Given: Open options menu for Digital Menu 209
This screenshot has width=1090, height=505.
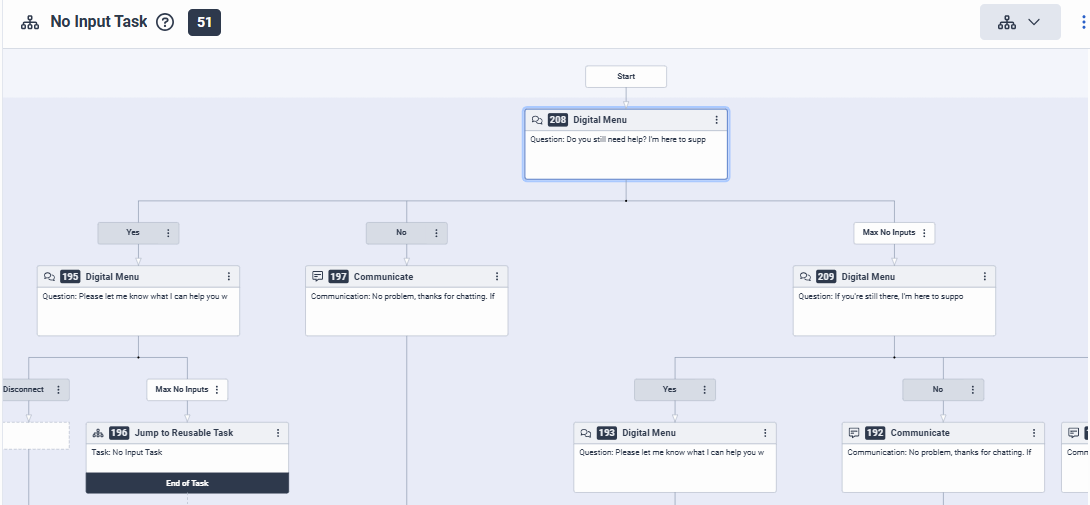Looking at the screenshot, I should tap(984, 277).
